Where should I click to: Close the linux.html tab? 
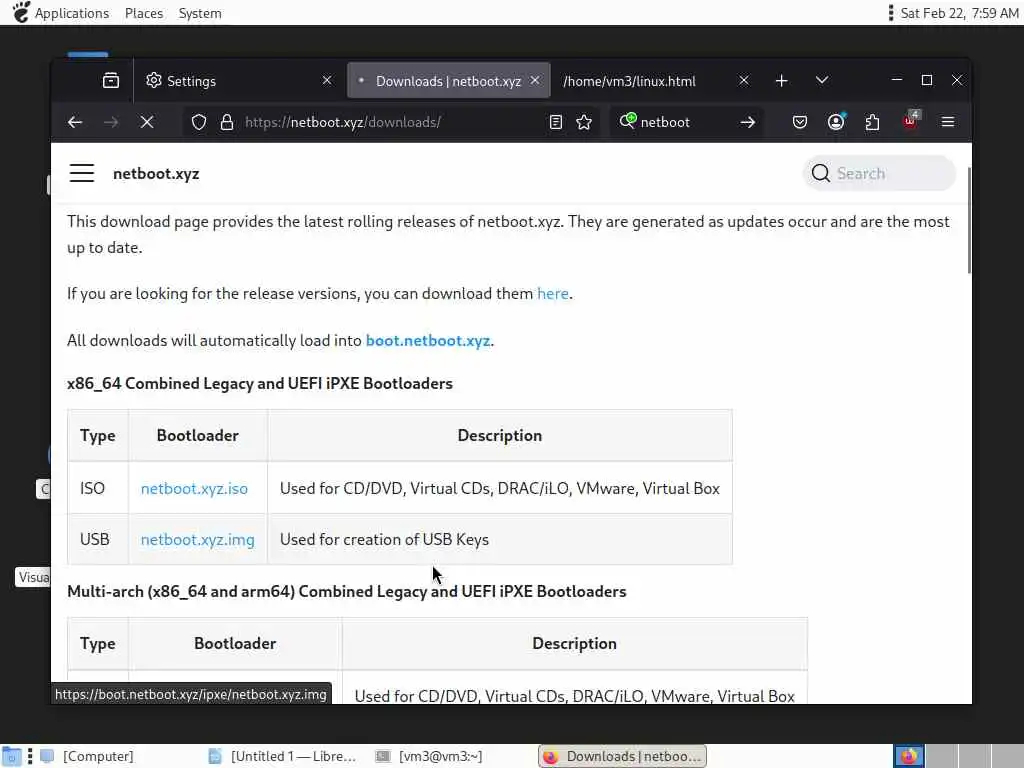[x=744, y=80]
